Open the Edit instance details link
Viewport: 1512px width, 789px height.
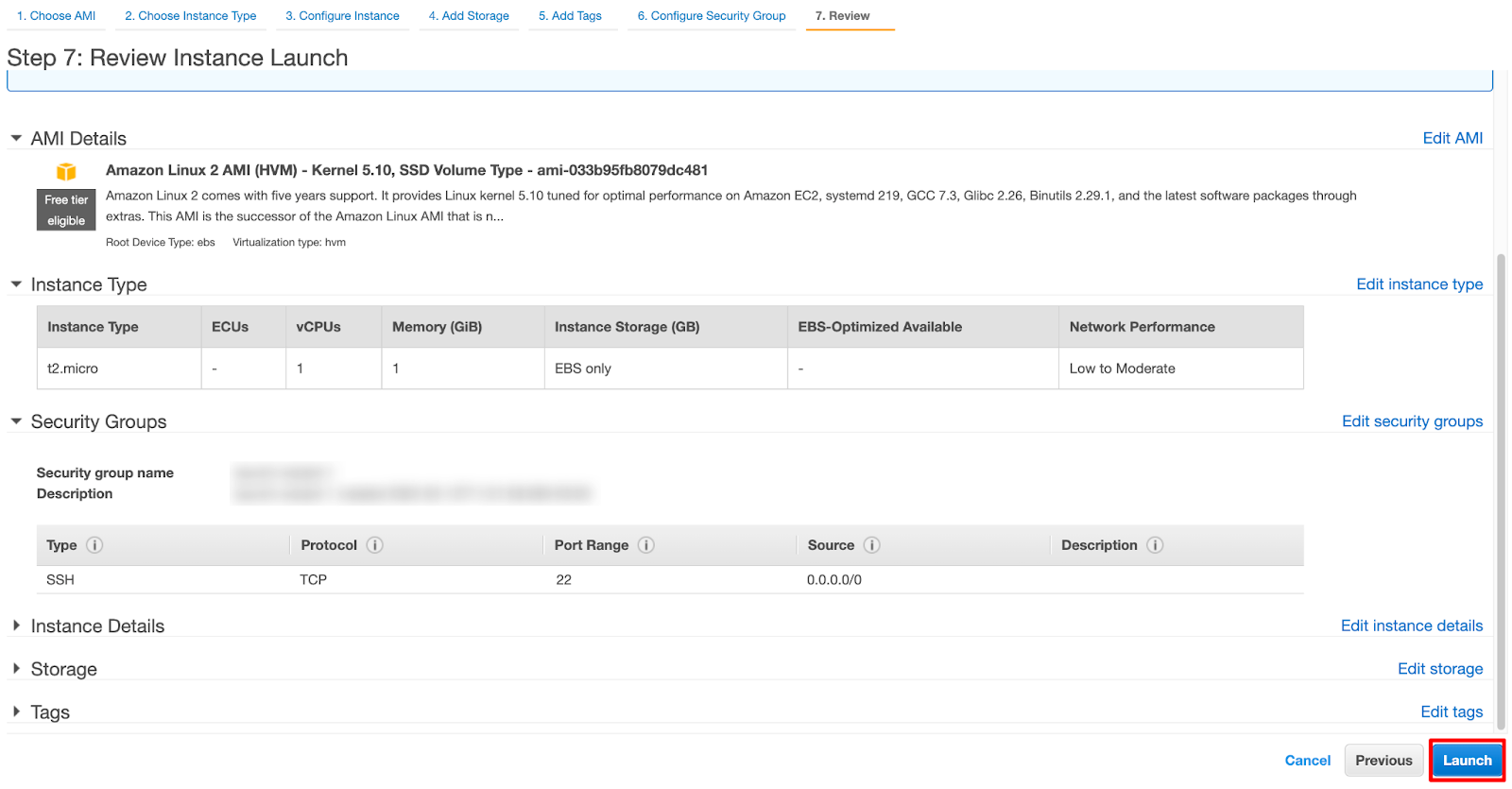[x=1412, y=626]
